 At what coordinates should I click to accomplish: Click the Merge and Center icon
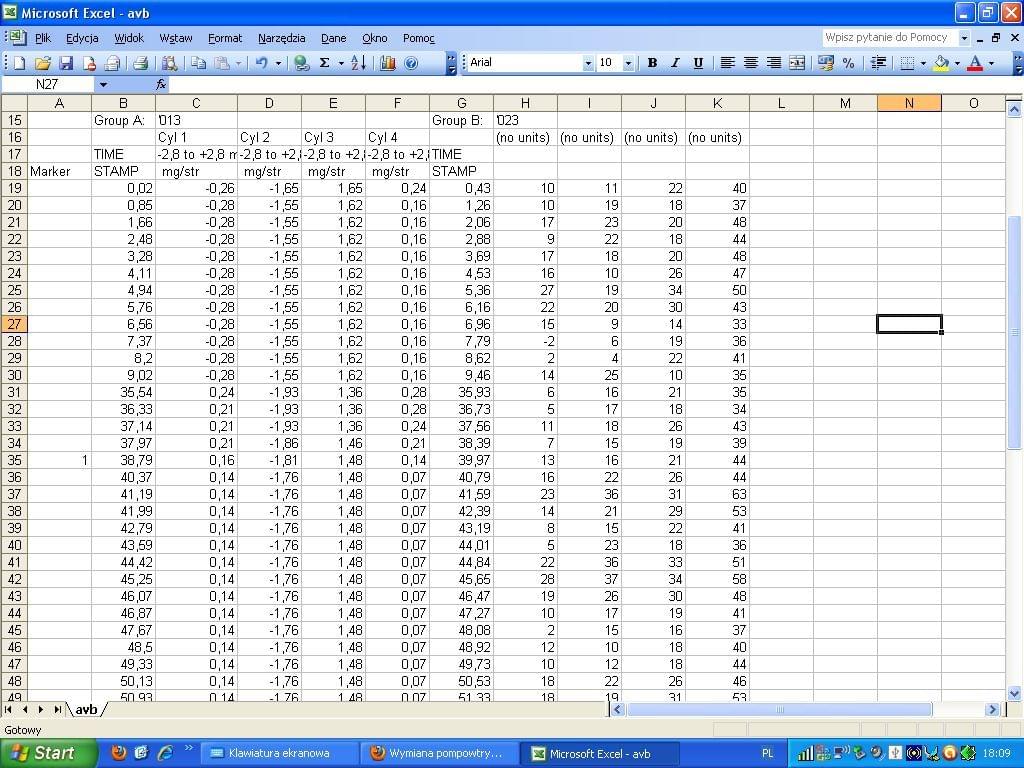[797, 63]
